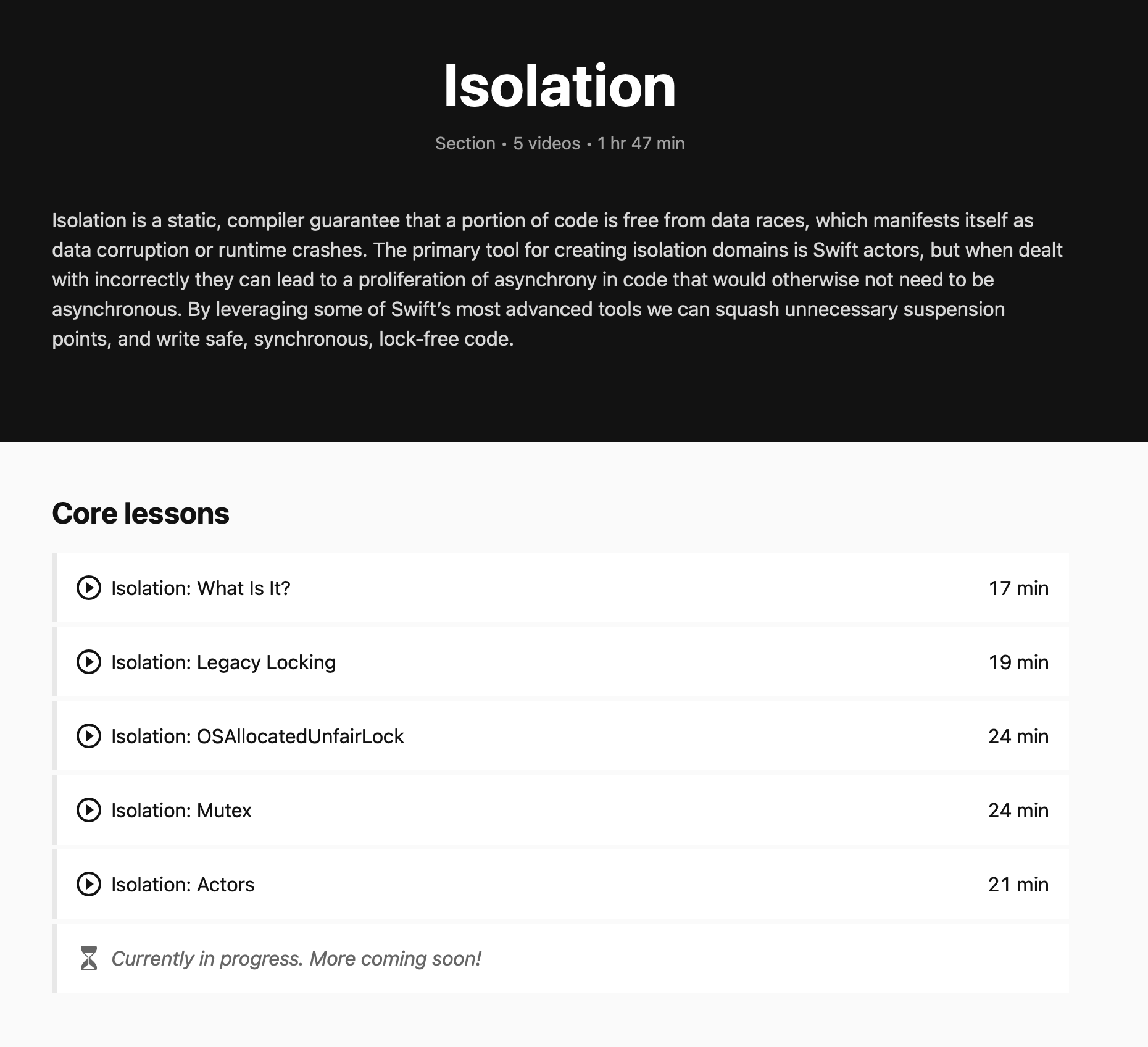Open the lesson "Isolation: What Is It?"
The height and width of the screenshot is (1047, 1148).
pyautogui.click(x=201, y=588)
